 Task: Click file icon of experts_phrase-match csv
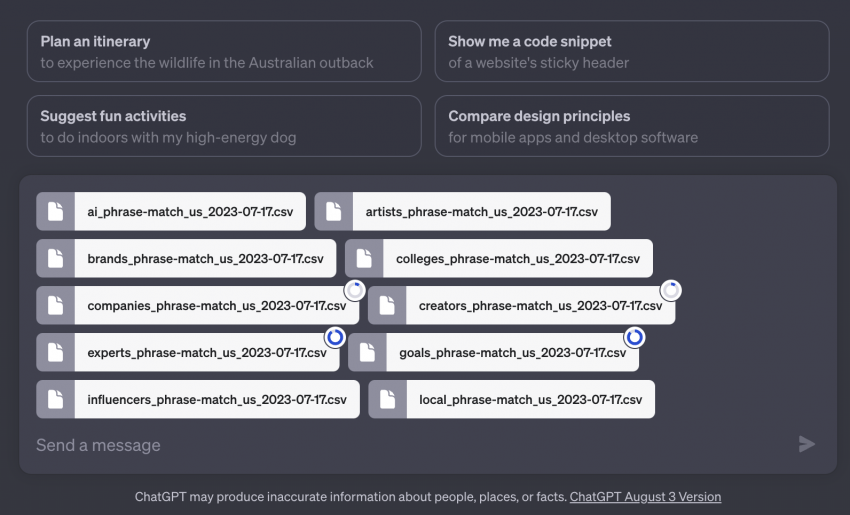click(x=56, y=352)
